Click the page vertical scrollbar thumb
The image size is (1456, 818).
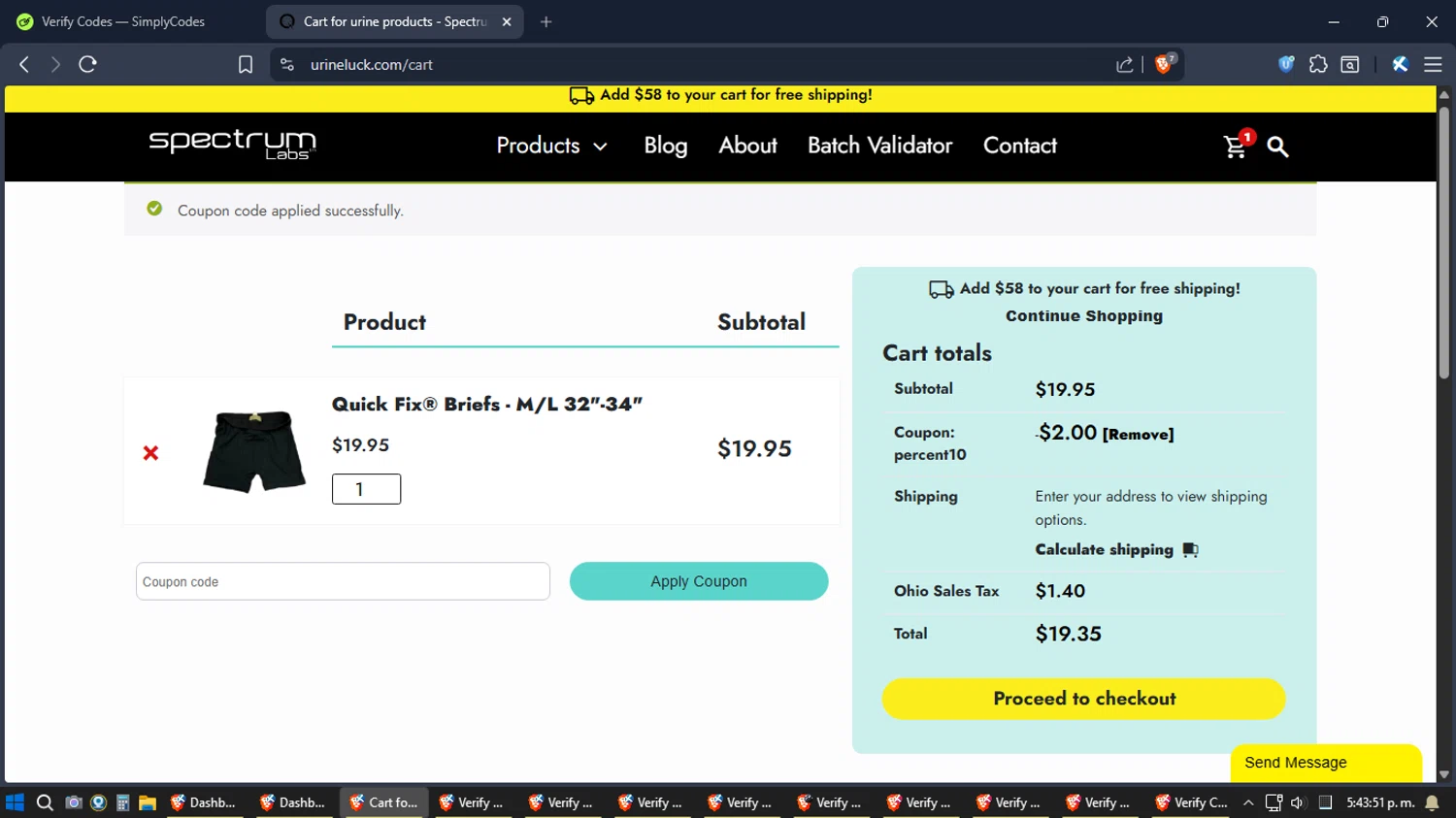(x=1444, y=243)
